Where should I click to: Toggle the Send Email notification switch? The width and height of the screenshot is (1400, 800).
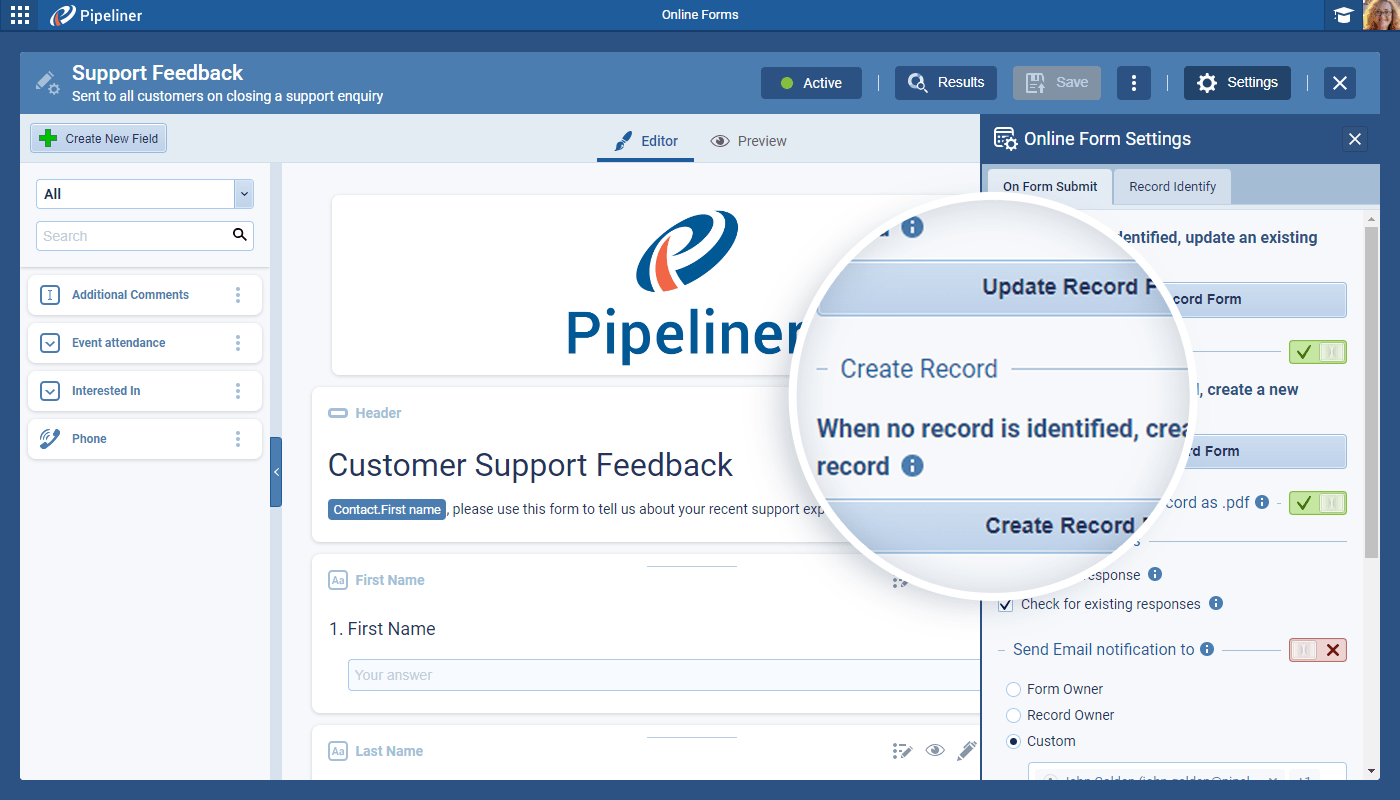(x=1317, y=650)
